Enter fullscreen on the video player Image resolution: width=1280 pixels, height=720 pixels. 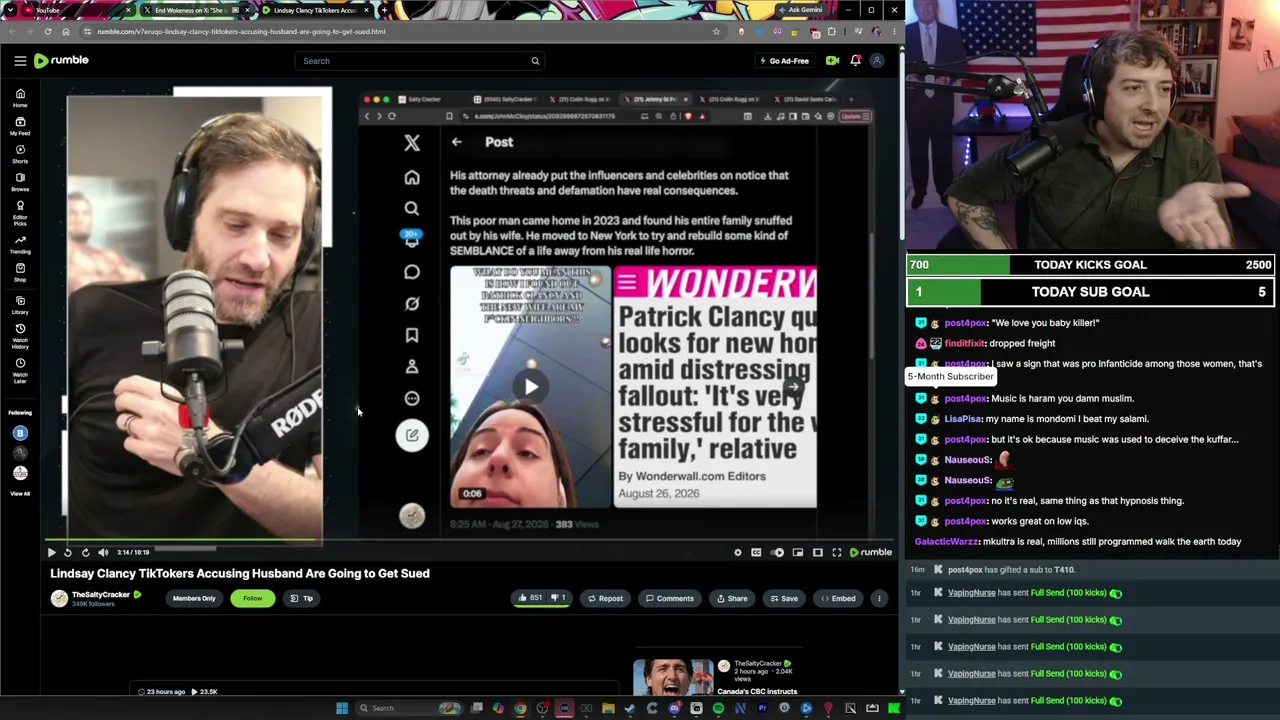pyautogui.click(x=837, y=552)
